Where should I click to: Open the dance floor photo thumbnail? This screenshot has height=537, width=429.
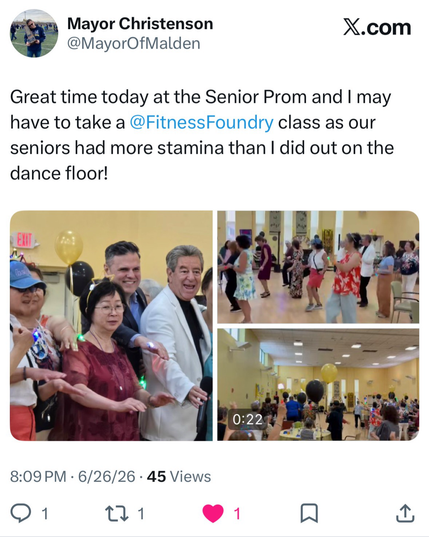click(x=318, y=267)
